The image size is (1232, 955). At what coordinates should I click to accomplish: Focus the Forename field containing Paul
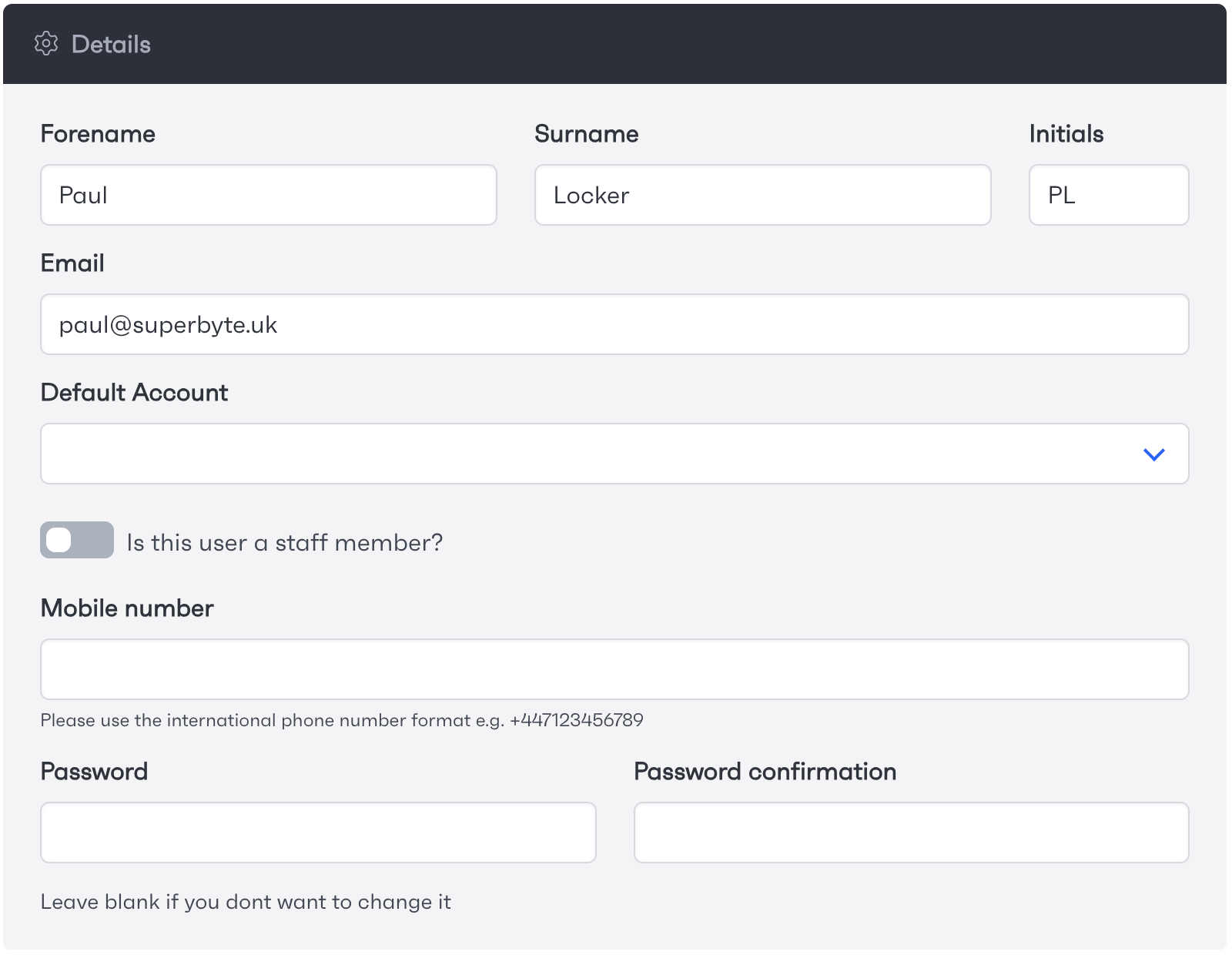269,195
